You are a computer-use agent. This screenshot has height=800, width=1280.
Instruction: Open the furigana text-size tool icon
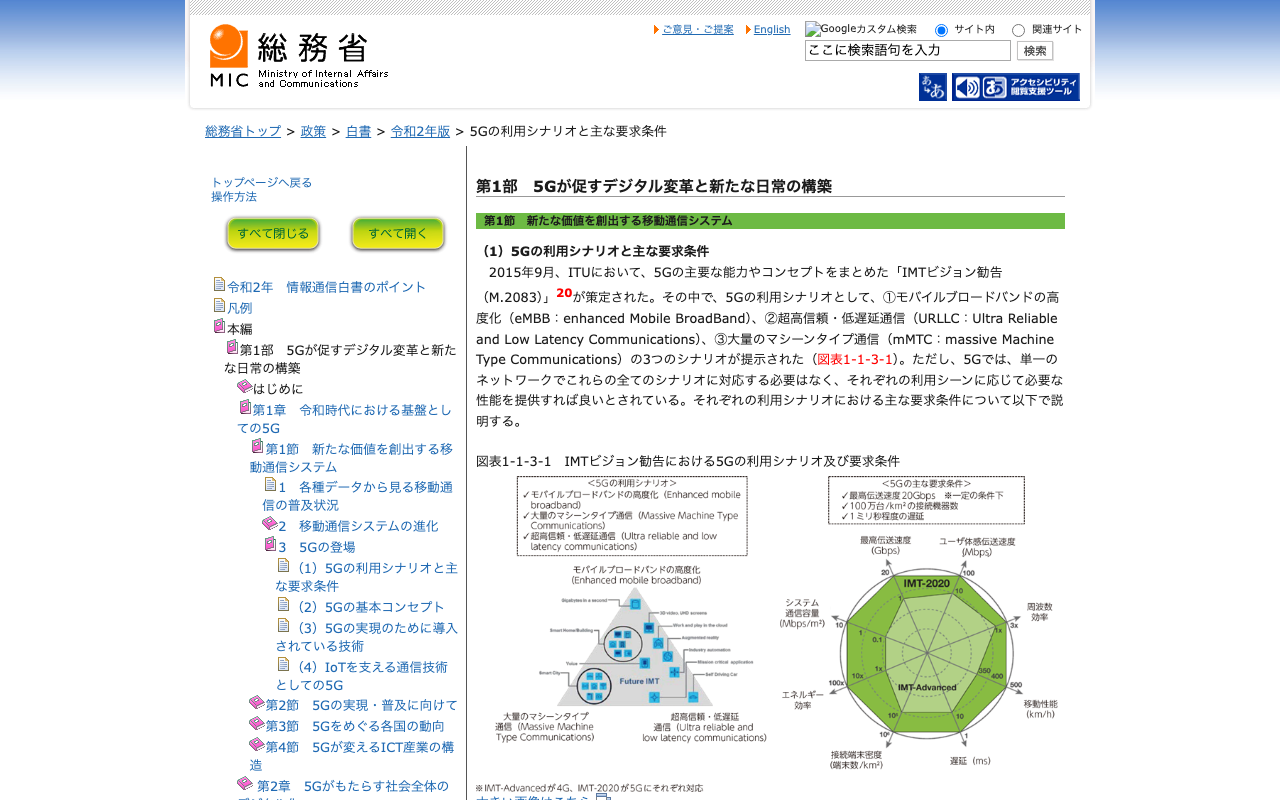click(x=933, y=87)
